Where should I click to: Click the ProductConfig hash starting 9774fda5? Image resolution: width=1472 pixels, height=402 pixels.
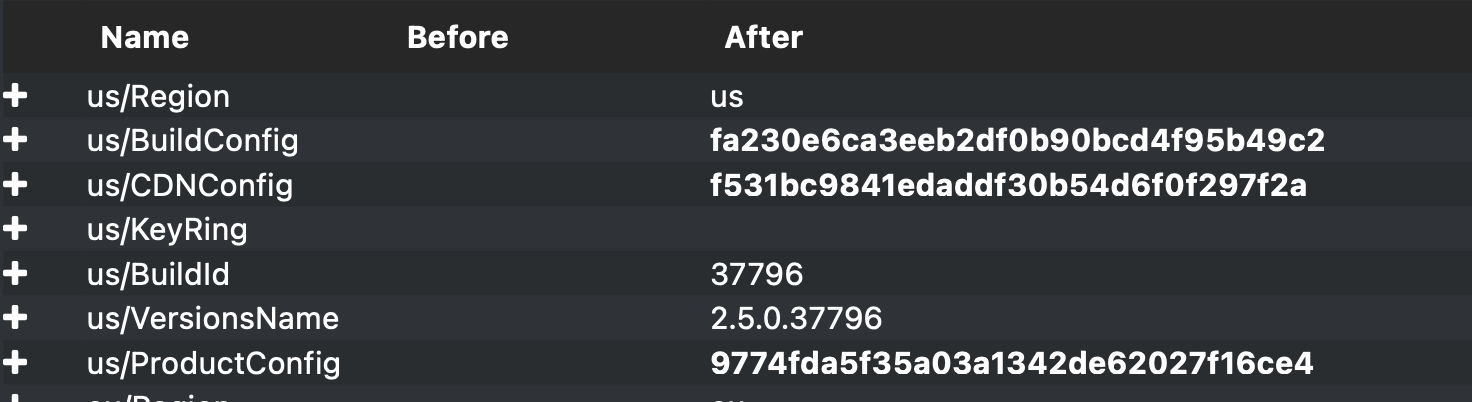[1012, 364]
